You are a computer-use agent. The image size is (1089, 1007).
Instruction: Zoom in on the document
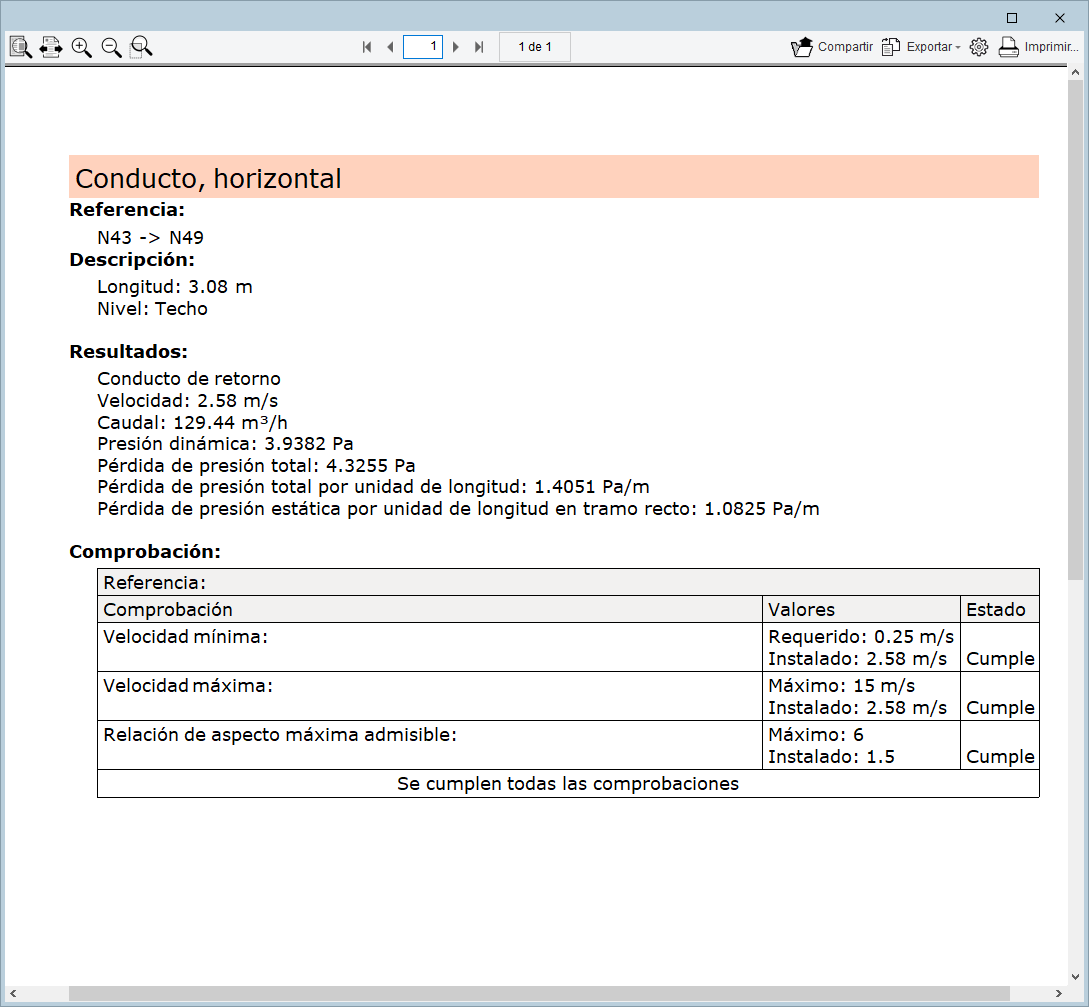(x=81, y=47)
